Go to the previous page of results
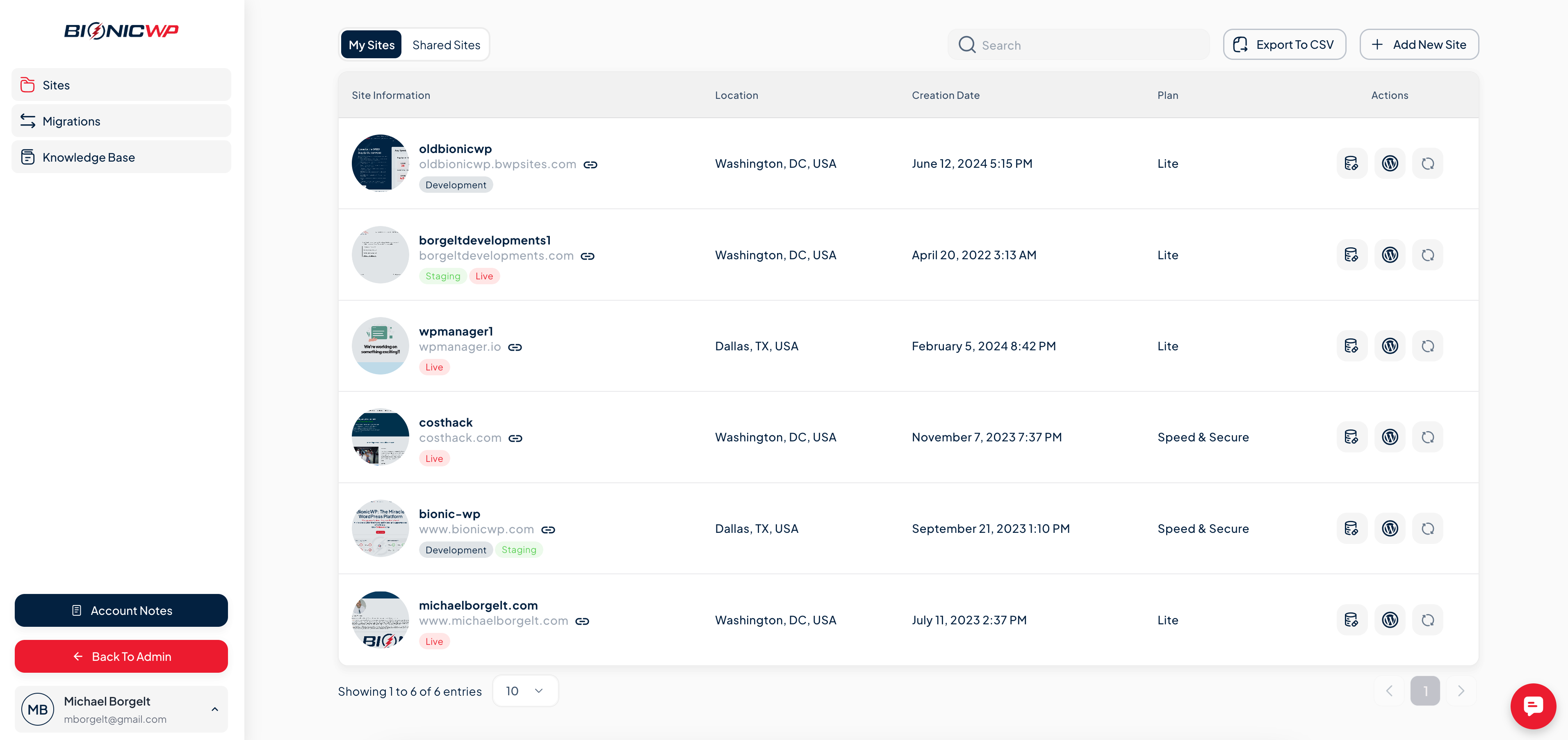The width and height of the screenshot is (1568, 740). point(1389,691)
